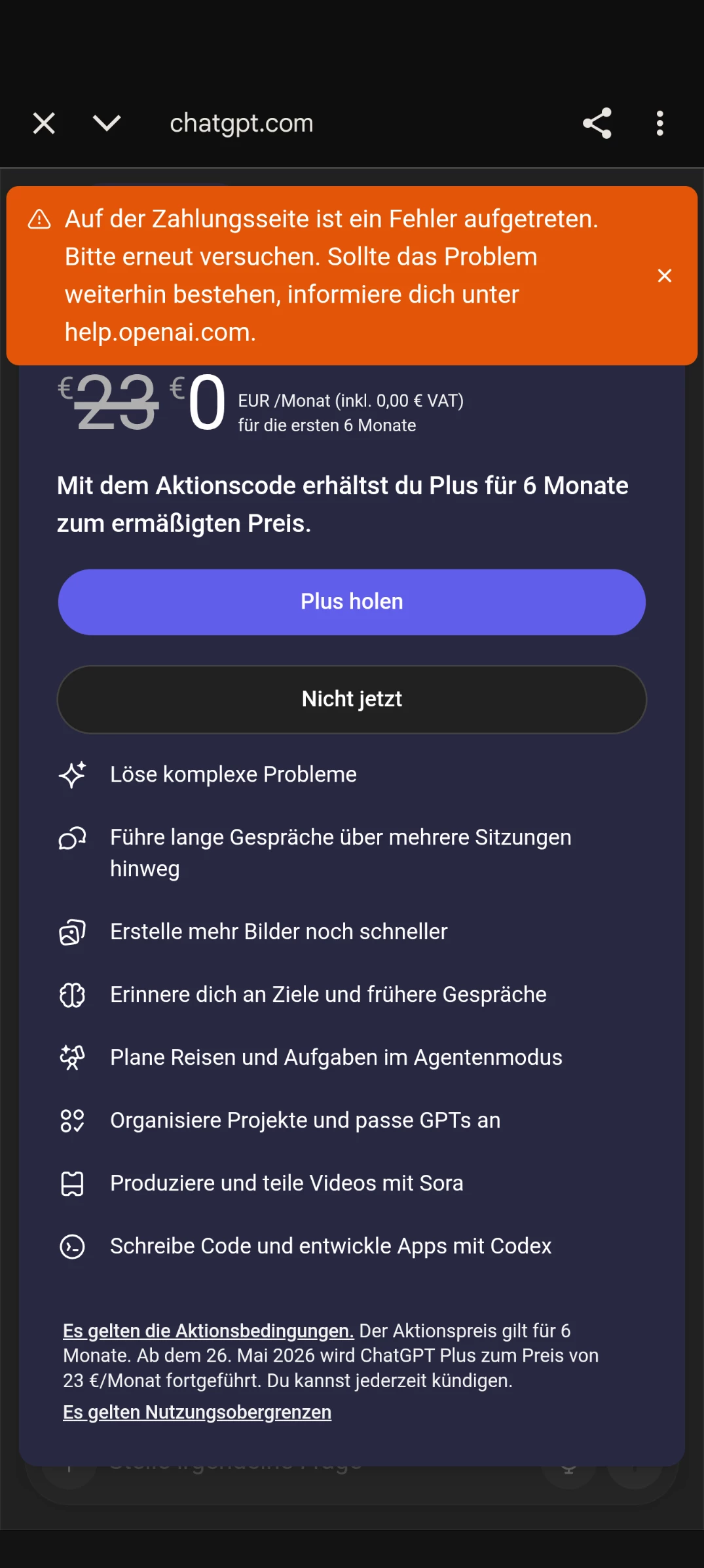Tap the sparkle icon beside Löse komplexe Probleme
This screenshot has width=704, height=1568.
pyautogui.click(x=72, y=774)
